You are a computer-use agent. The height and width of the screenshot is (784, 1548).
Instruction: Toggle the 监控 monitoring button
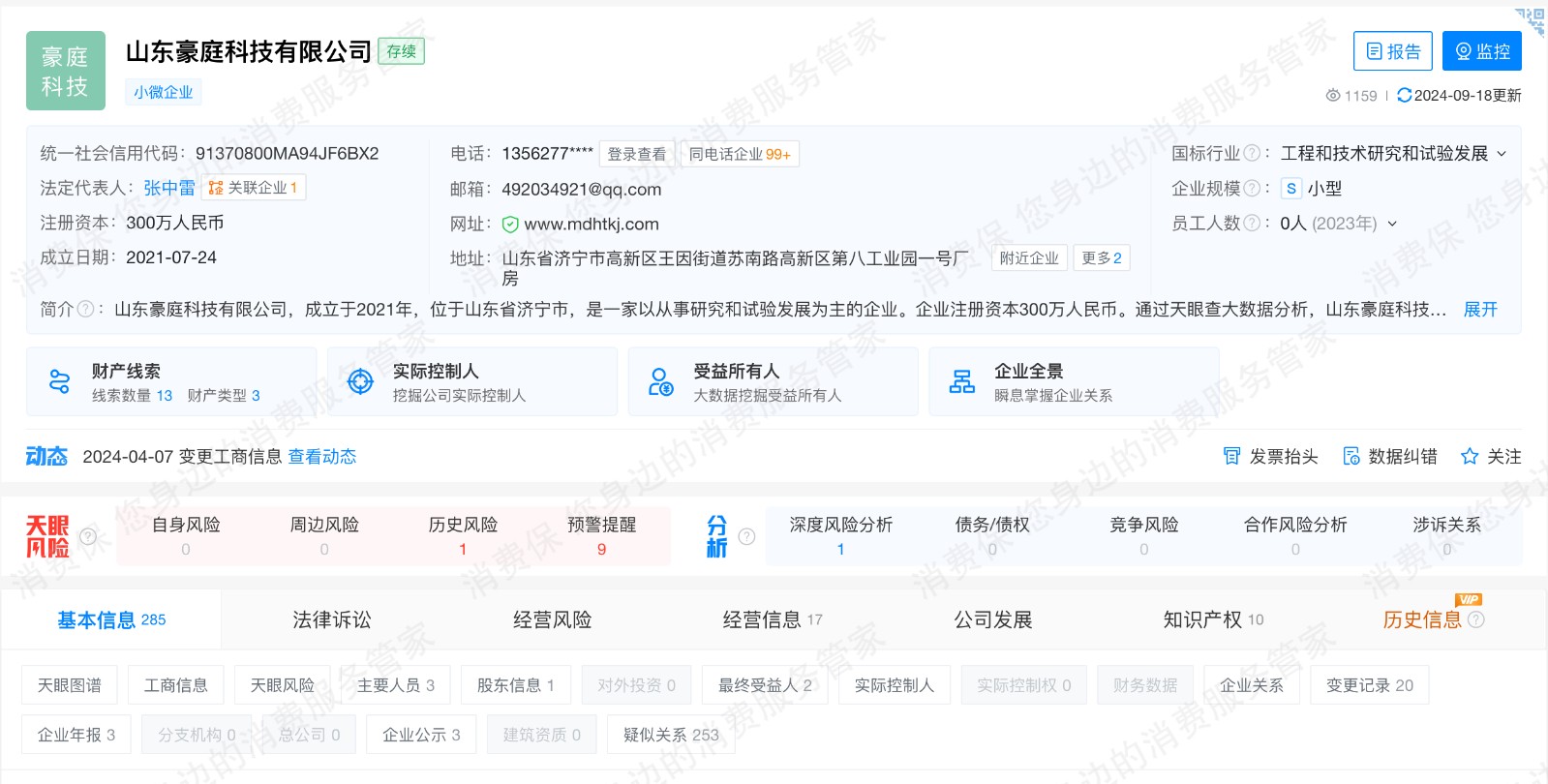[1481, 51]
